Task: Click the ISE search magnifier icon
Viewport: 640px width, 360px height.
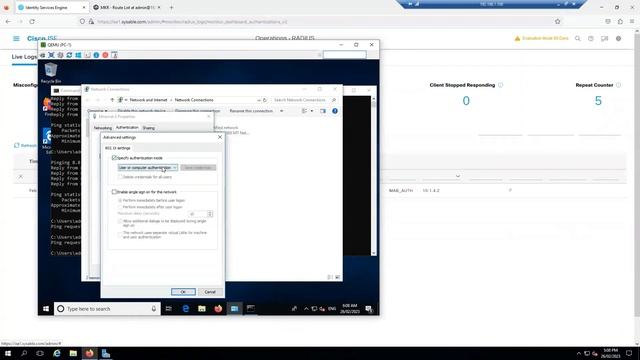Action: (x=578, y=38)
